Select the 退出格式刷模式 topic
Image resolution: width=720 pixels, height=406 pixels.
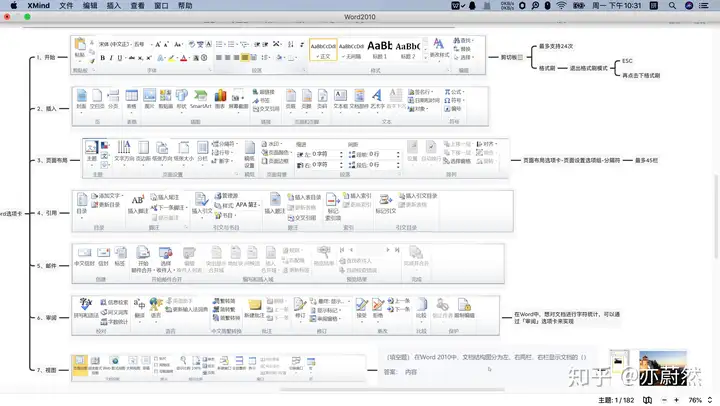[589, 68]
